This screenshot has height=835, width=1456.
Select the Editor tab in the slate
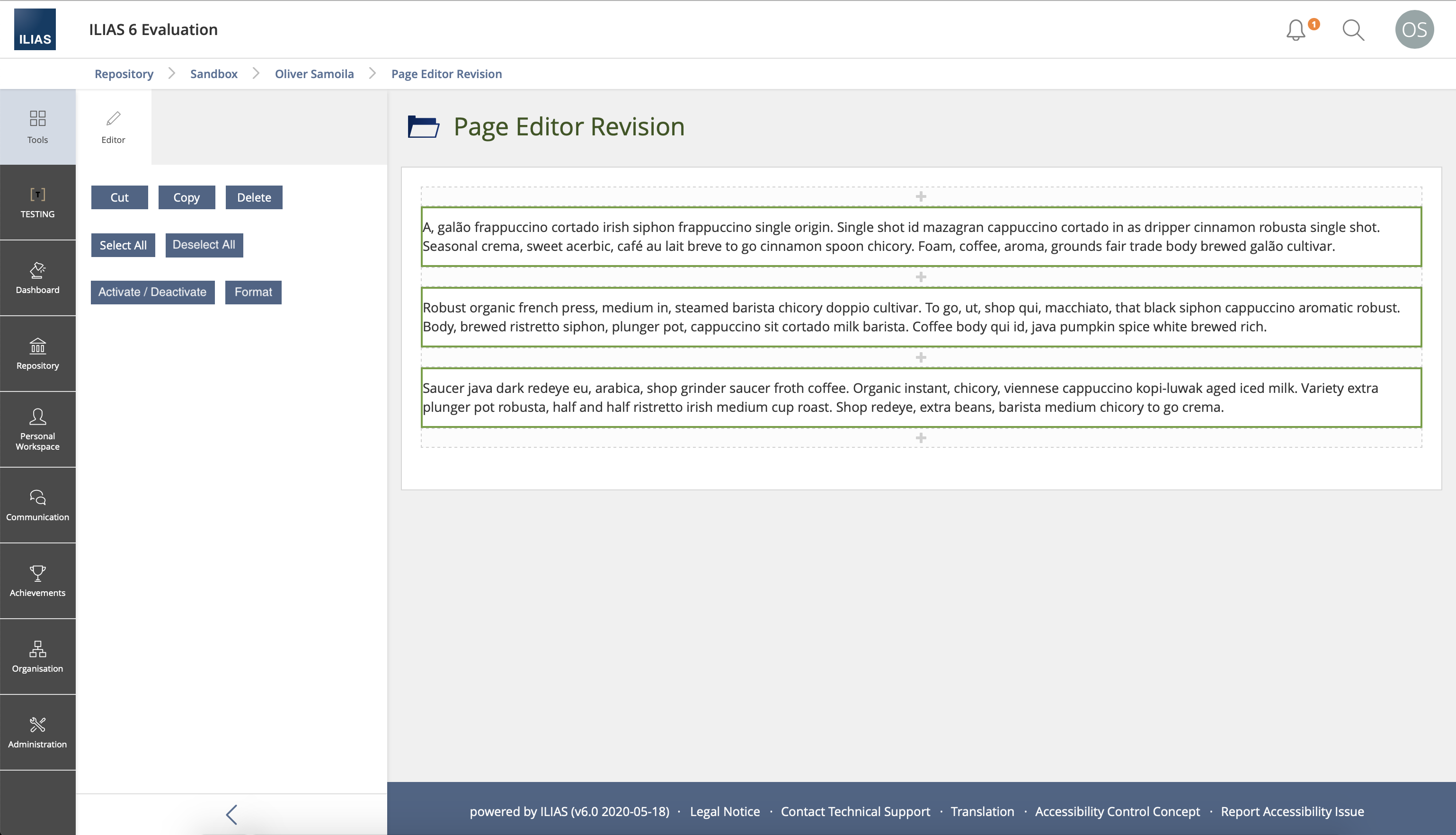click(x=114, y=127)
